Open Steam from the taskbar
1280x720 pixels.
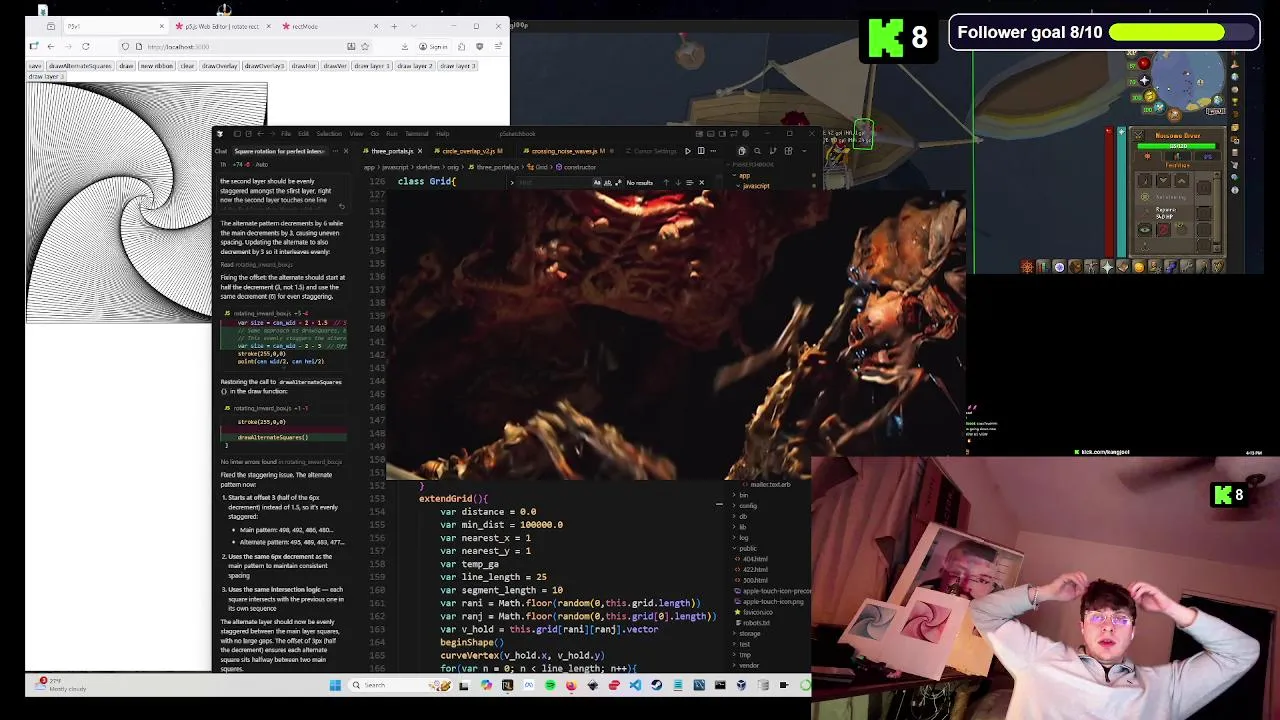[x=656, y=685]
